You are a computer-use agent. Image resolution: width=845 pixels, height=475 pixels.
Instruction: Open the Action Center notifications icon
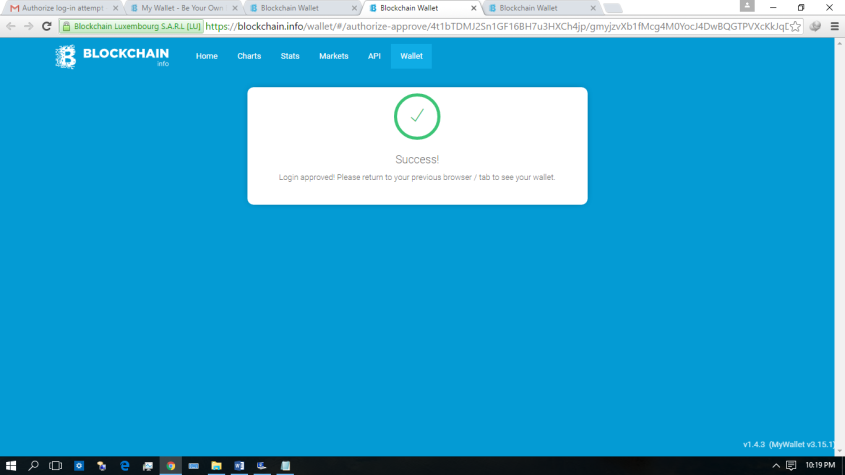point(791,466)
